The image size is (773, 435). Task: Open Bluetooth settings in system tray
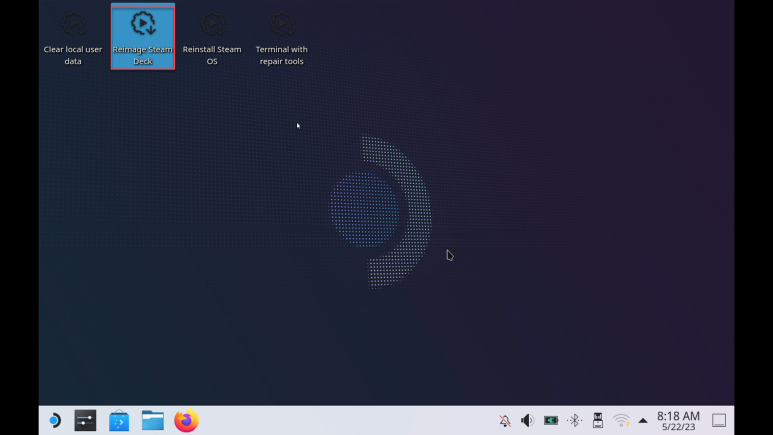click(x=574, y=420)
